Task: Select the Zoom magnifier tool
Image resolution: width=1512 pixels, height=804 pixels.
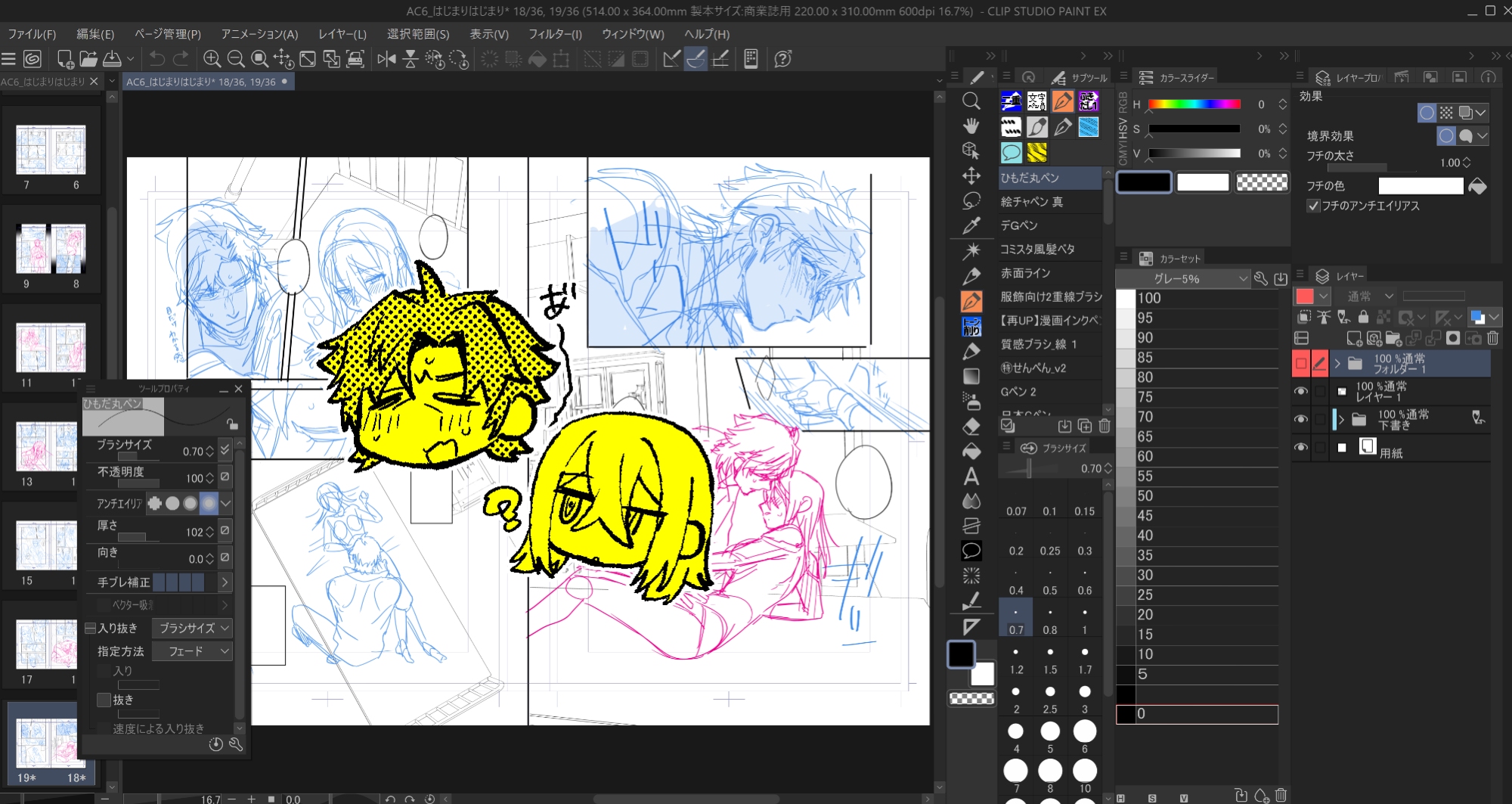Action: [971, 101]
